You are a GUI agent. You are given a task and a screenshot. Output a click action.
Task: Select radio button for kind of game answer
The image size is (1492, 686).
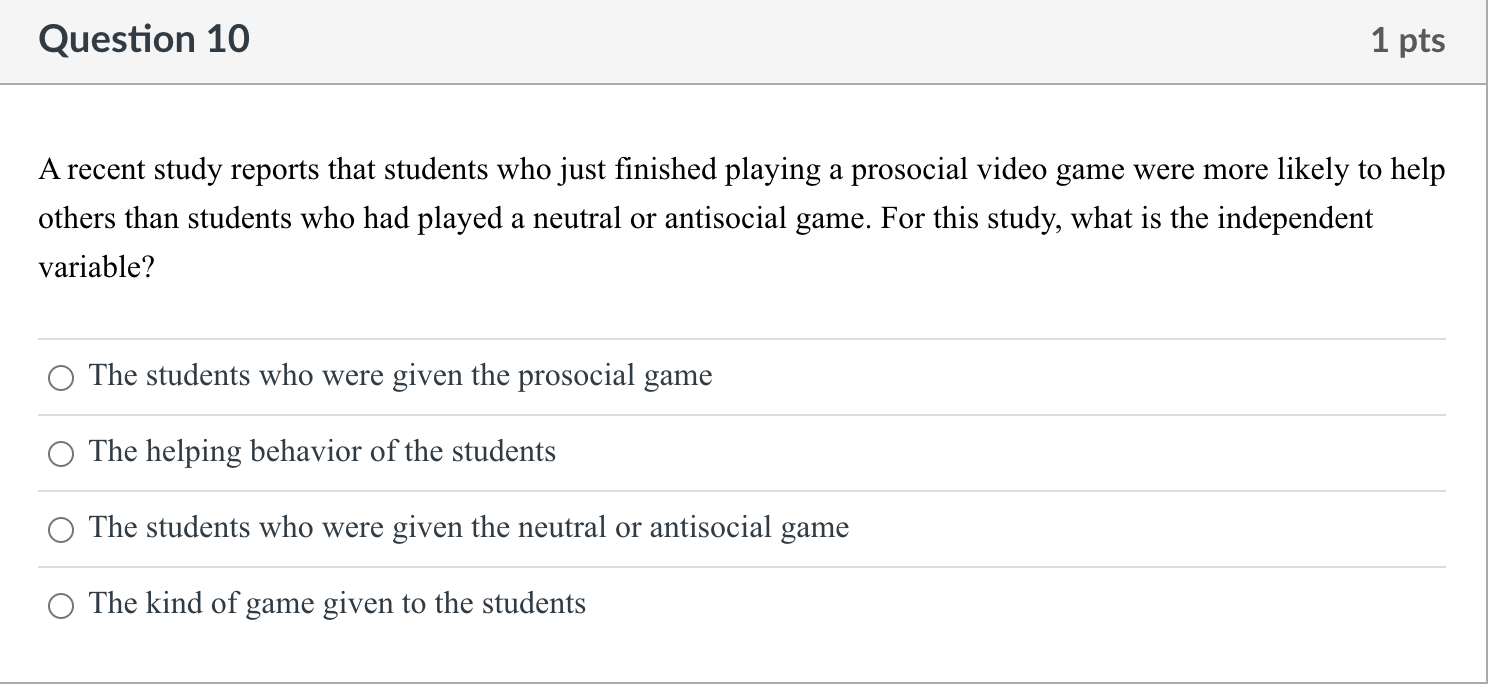tap(61, 605)
